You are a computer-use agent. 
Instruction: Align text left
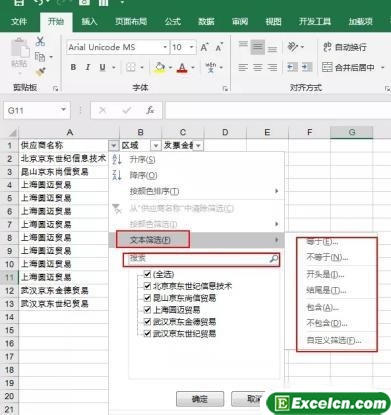(243, 68)
